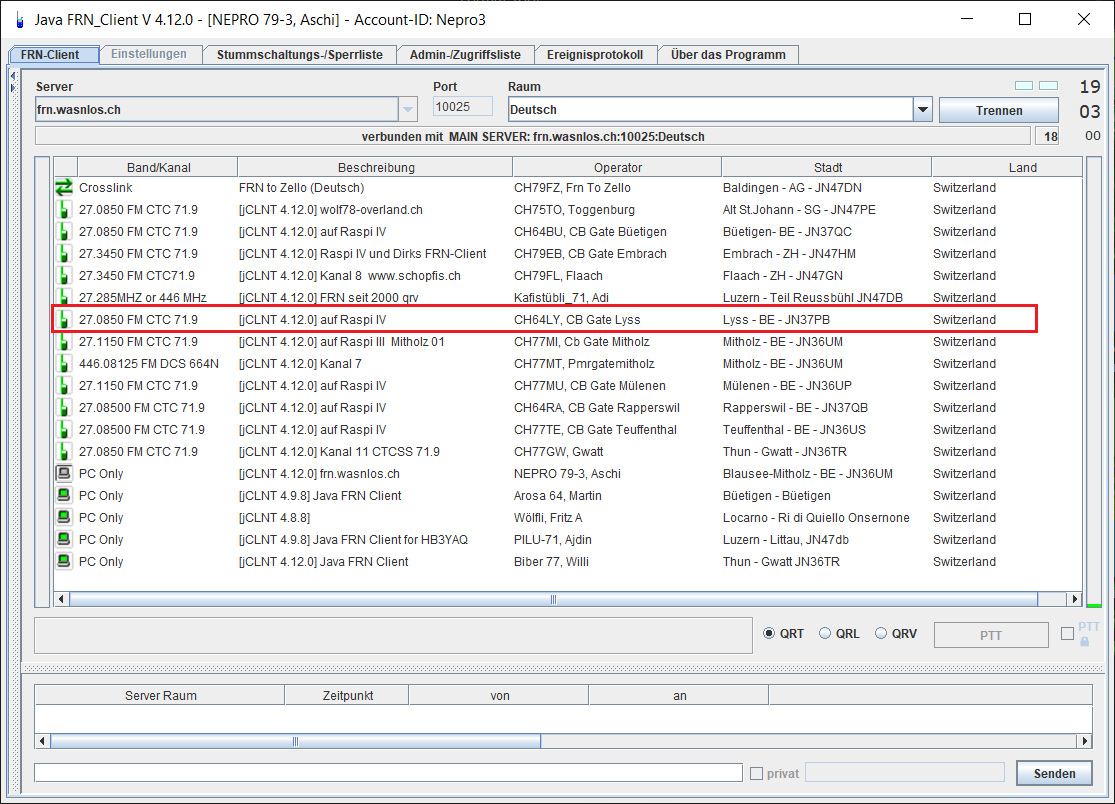The width and height of the screenshot is (1115, 804).
Task: Open Stummschaltungs-/Sperrliste tab
Action: 299,55
